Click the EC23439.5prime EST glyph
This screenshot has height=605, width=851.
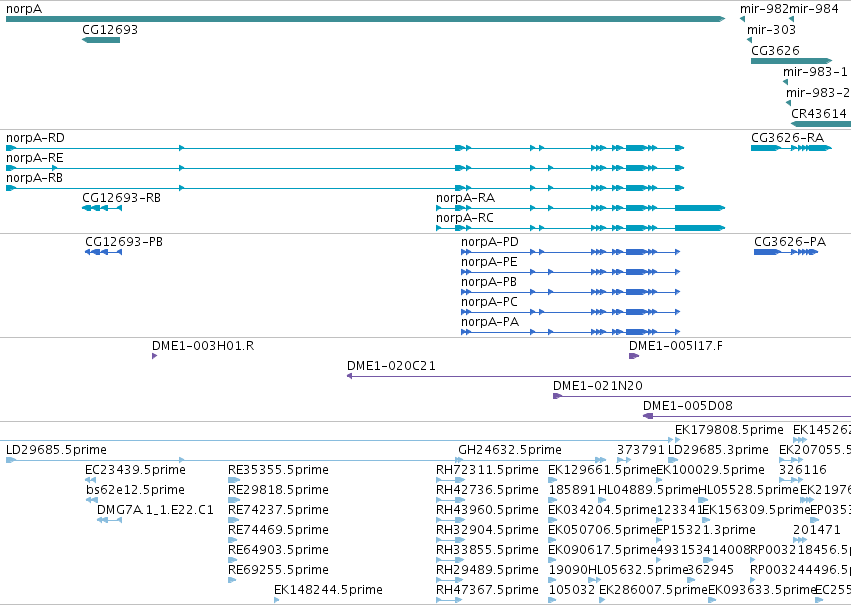pyautogui.click(x=91, y=480)
